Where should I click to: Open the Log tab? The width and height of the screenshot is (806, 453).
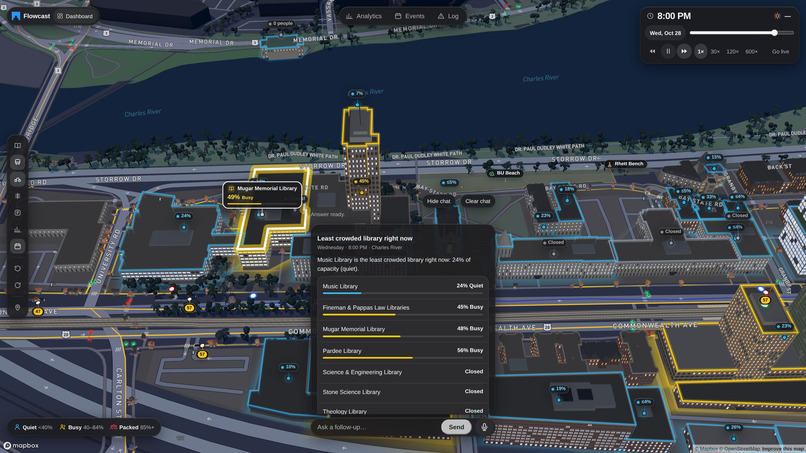coord(448,16)
